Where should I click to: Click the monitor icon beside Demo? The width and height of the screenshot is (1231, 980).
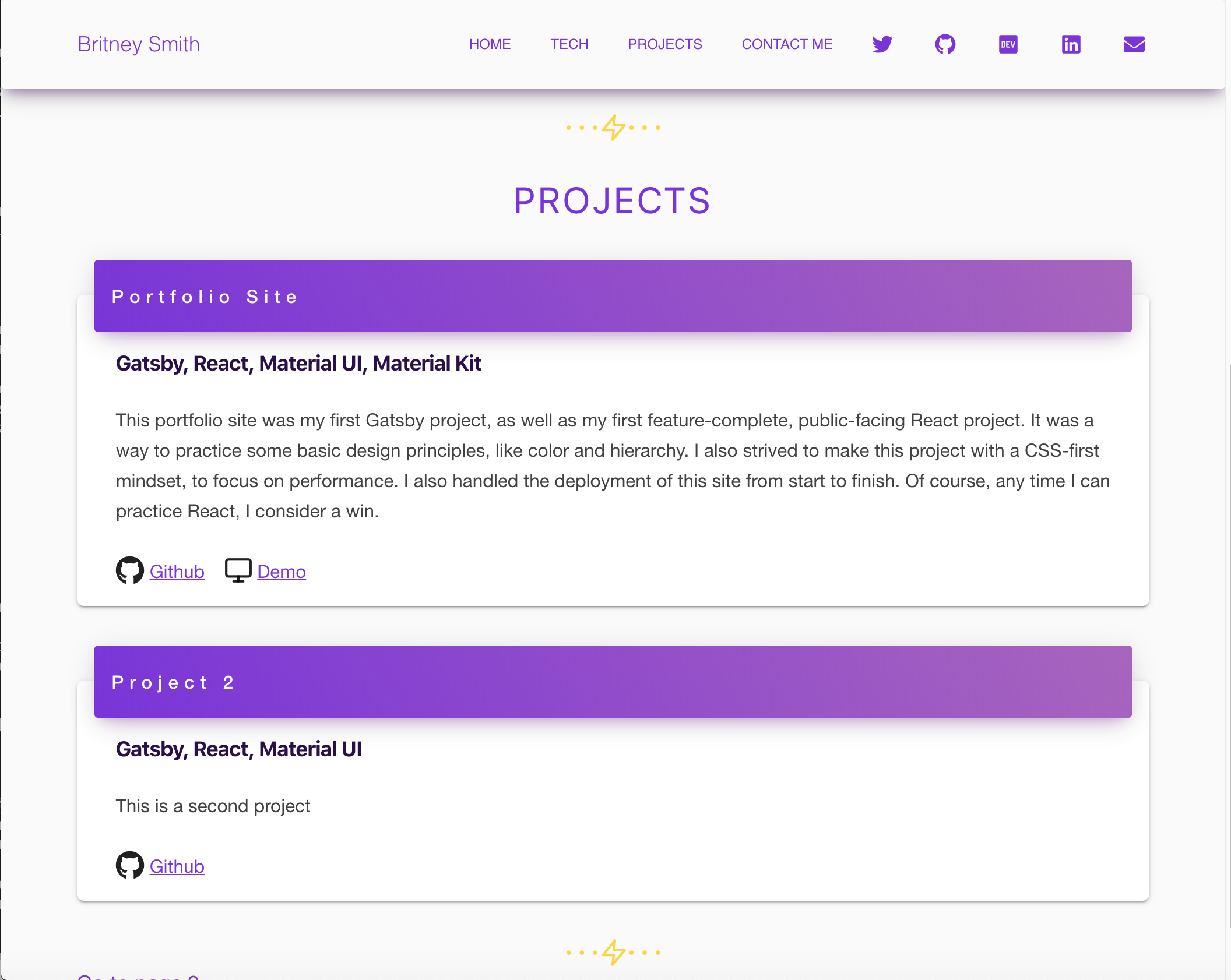tap(238, 570)
